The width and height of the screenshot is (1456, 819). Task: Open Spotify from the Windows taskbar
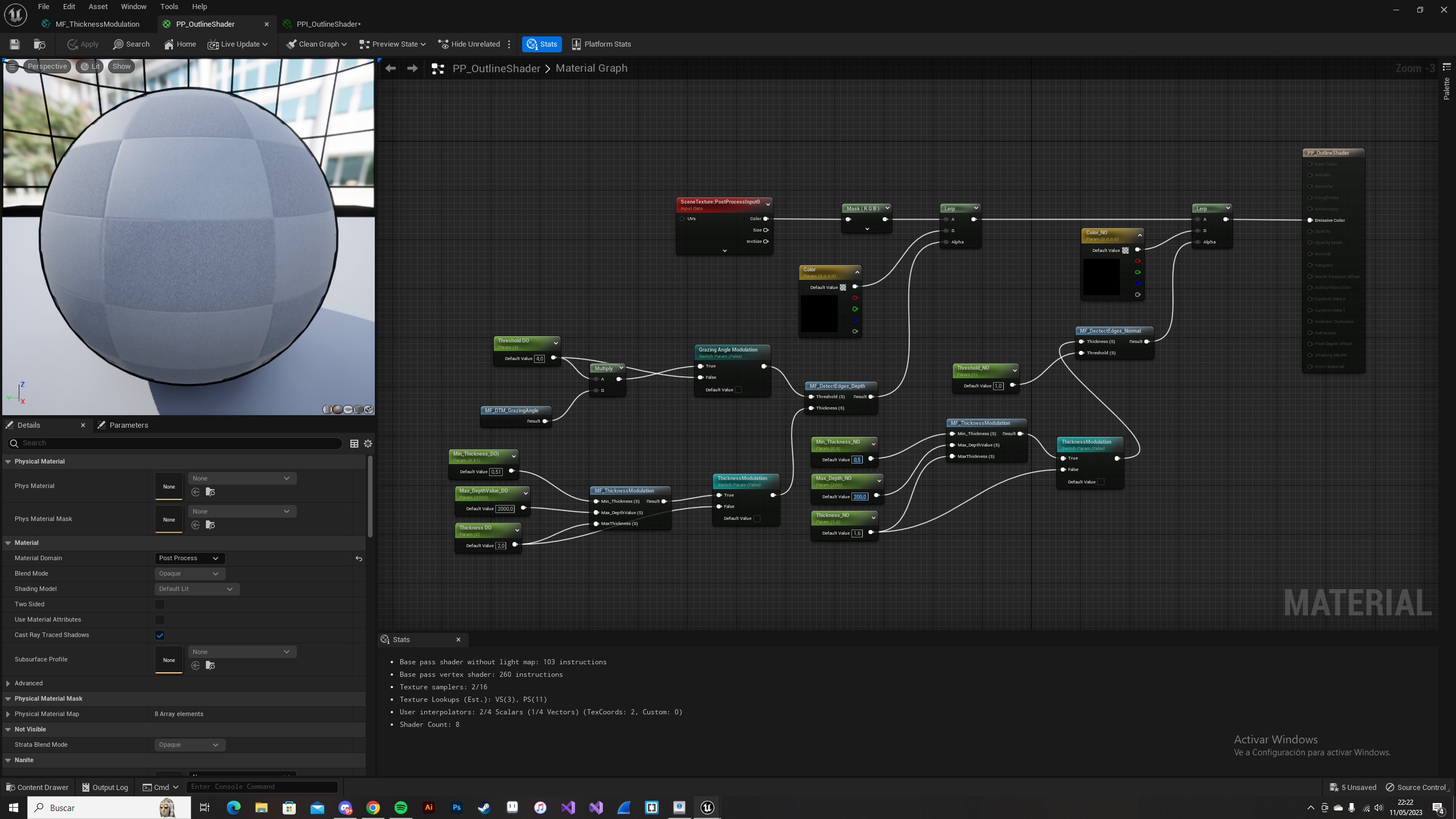coord(401,808)
